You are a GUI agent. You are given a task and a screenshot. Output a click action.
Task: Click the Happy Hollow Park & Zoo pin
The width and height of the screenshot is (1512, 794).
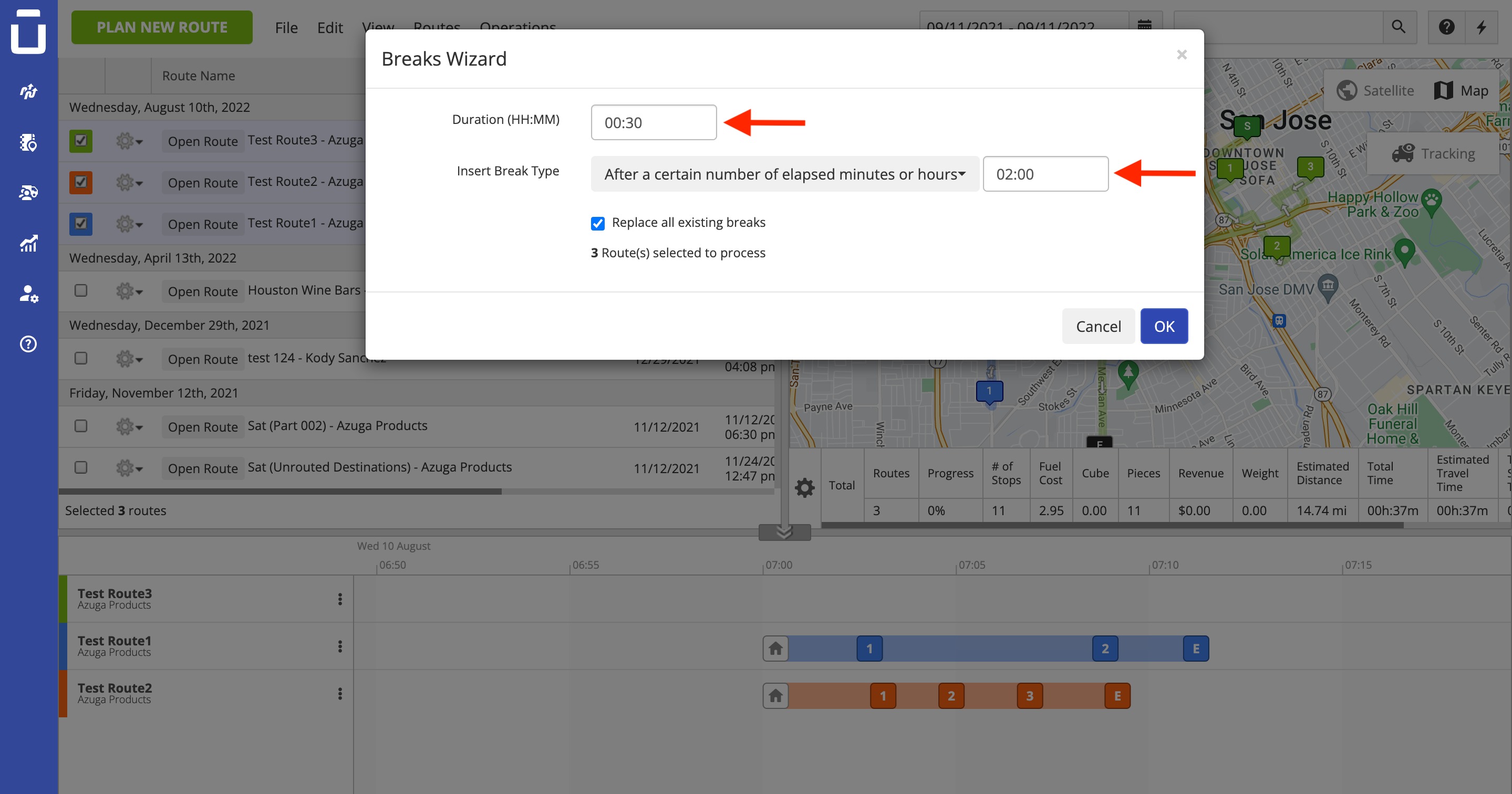[x=1432, y=202]
